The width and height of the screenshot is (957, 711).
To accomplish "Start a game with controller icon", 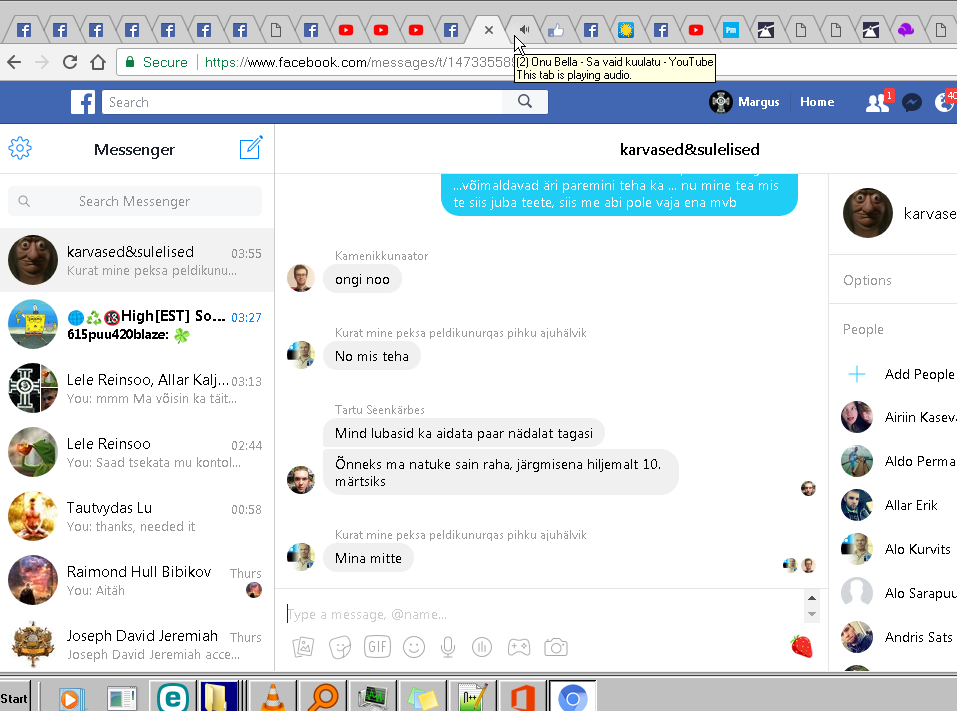I will click(x=519, y=647).
